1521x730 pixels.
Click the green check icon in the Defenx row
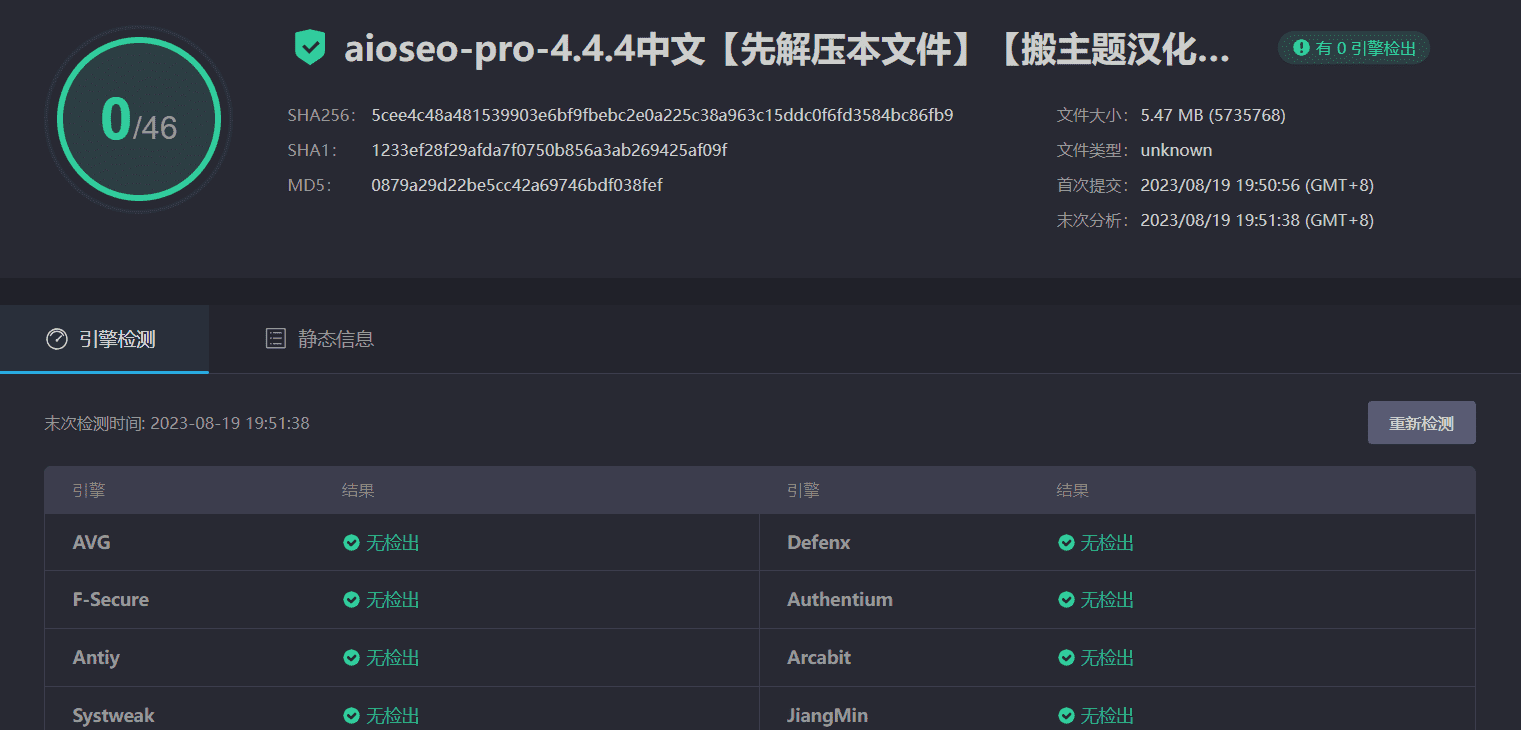click(1067, 543)
